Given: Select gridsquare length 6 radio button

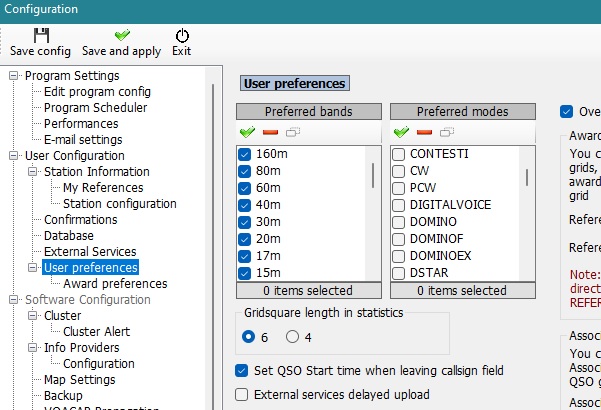Looking at the screenshot, I should 248,337.
